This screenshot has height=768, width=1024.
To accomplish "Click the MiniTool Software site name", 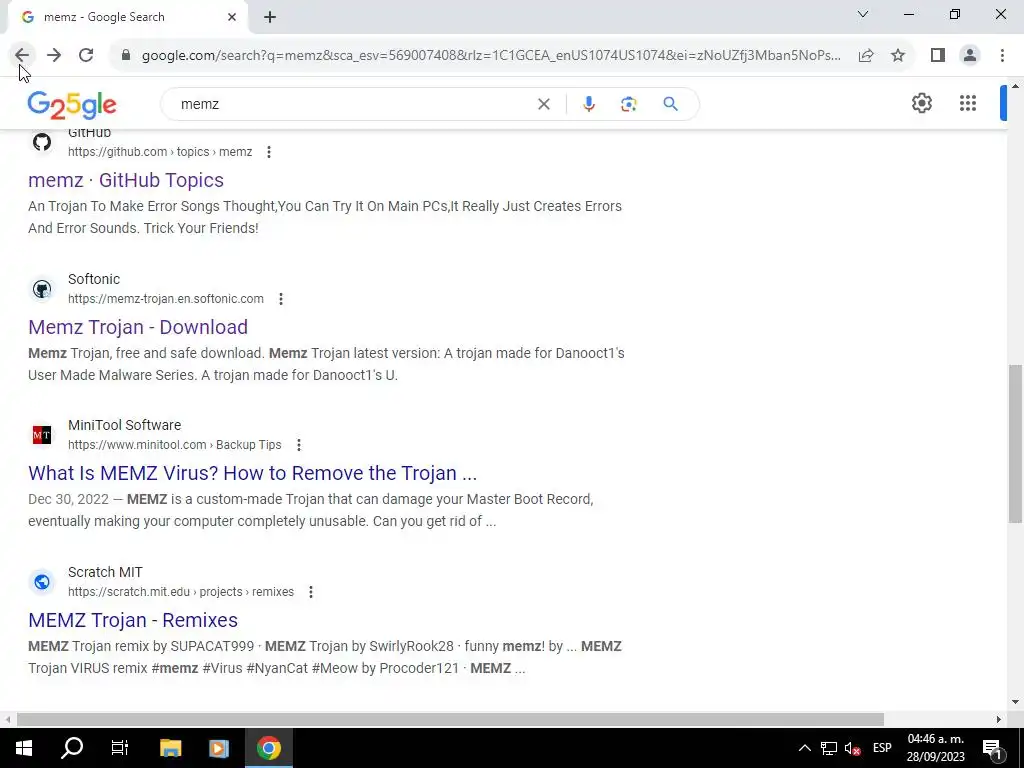I will (x=125, y=425).
